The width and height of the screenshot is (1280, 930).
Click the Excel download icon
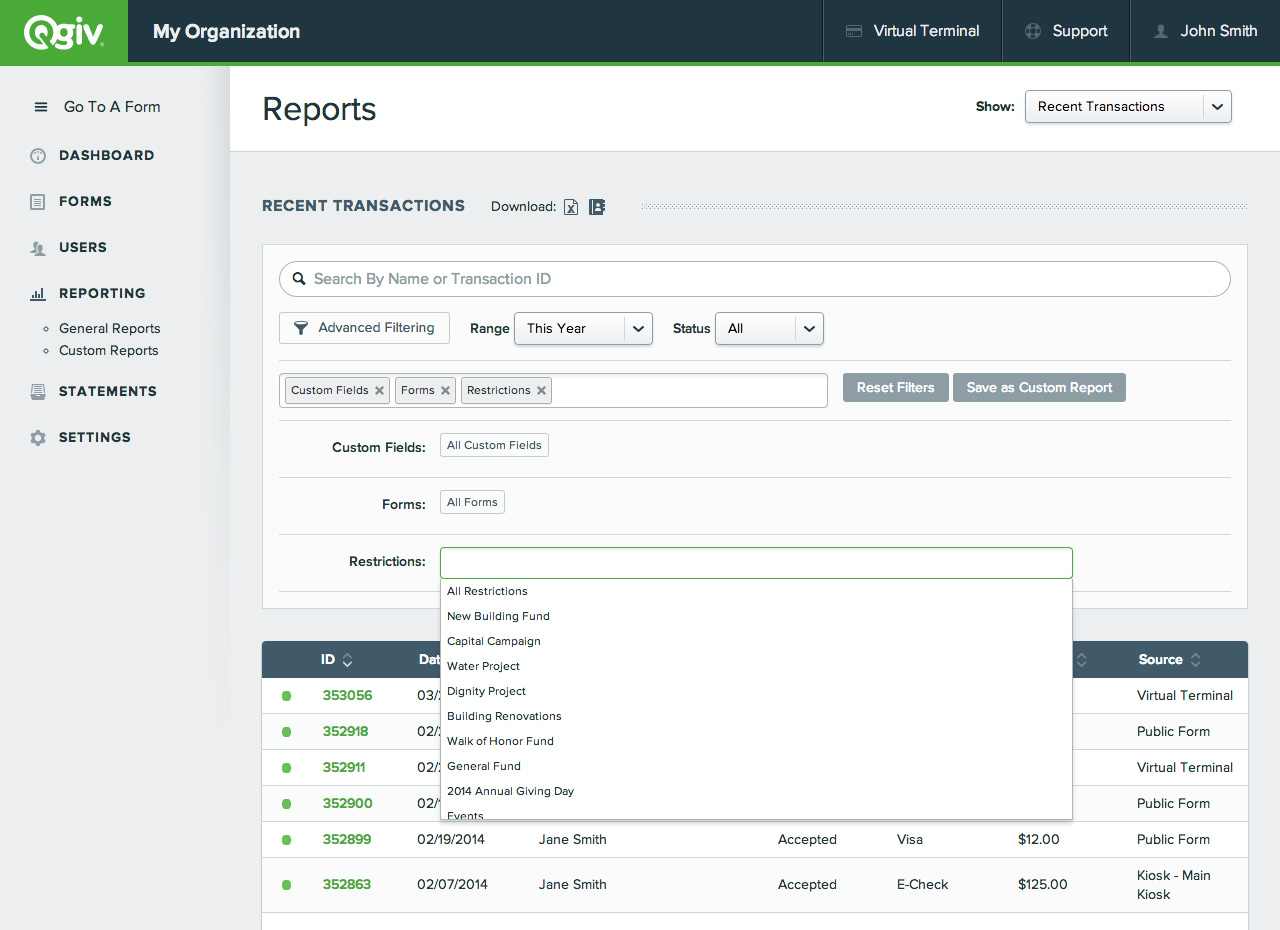570,207
